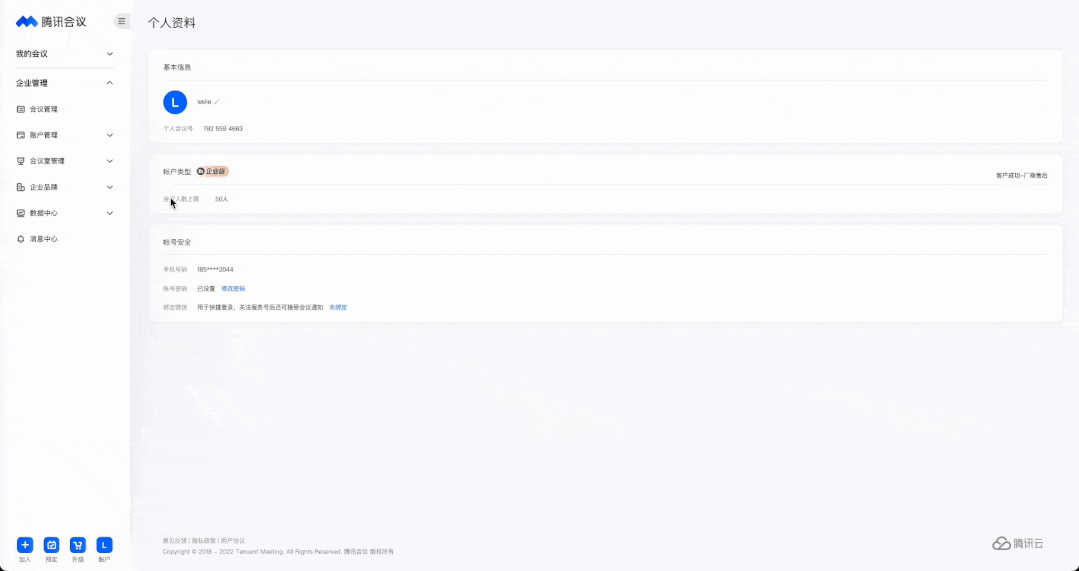Expand the 会议室管理 chevron
The height and width of the screenshot is (571, 1079).
(110, 161)
